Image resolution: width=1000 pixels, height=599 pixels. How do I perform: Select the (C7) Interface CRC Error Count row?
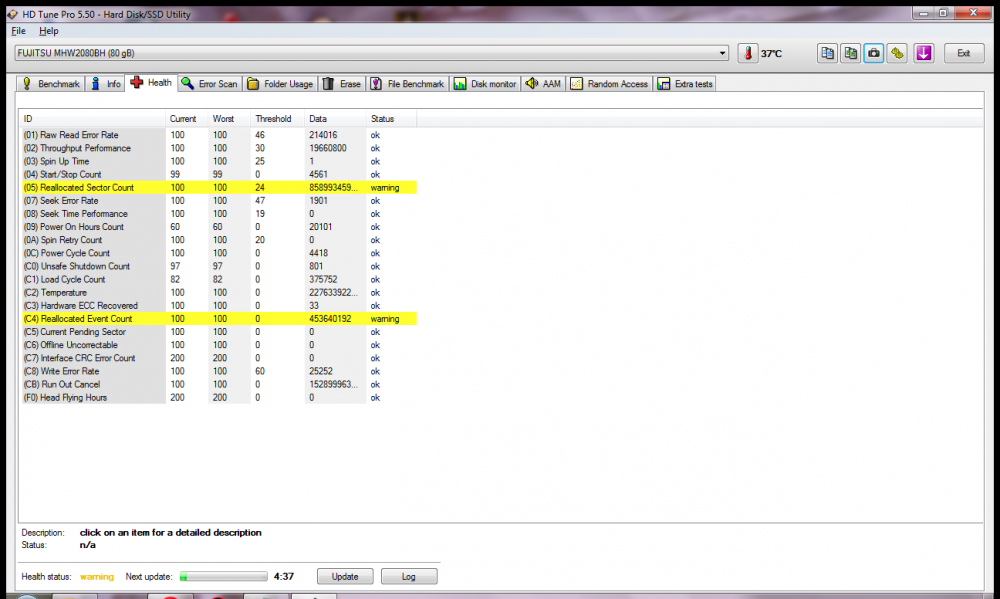pos(219,358)
